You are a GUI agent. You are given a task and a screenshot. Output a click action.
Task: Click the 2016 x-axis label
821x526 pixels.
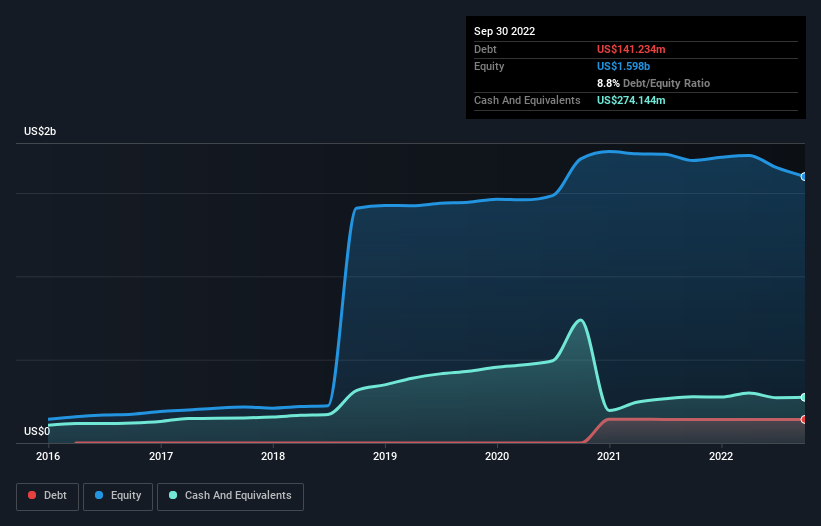tap(48, 456)
